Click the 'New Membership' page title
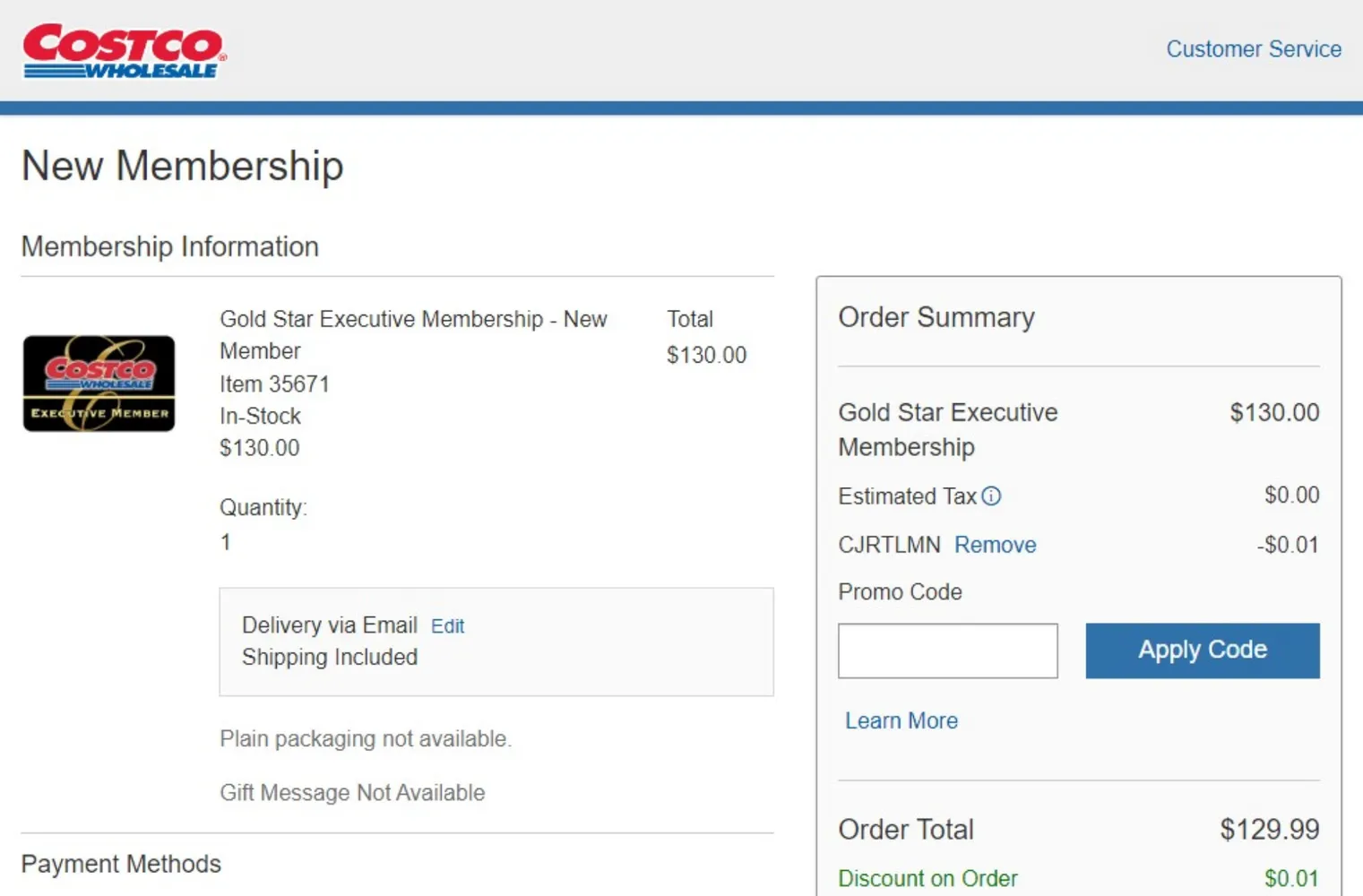 coord(183,167)
